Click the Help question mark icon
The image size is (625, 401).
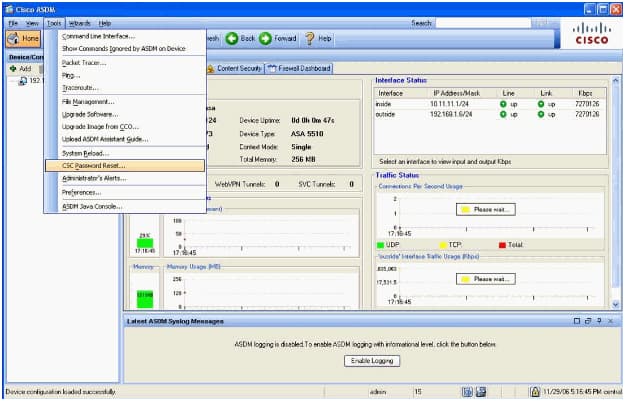pos(310,39)
